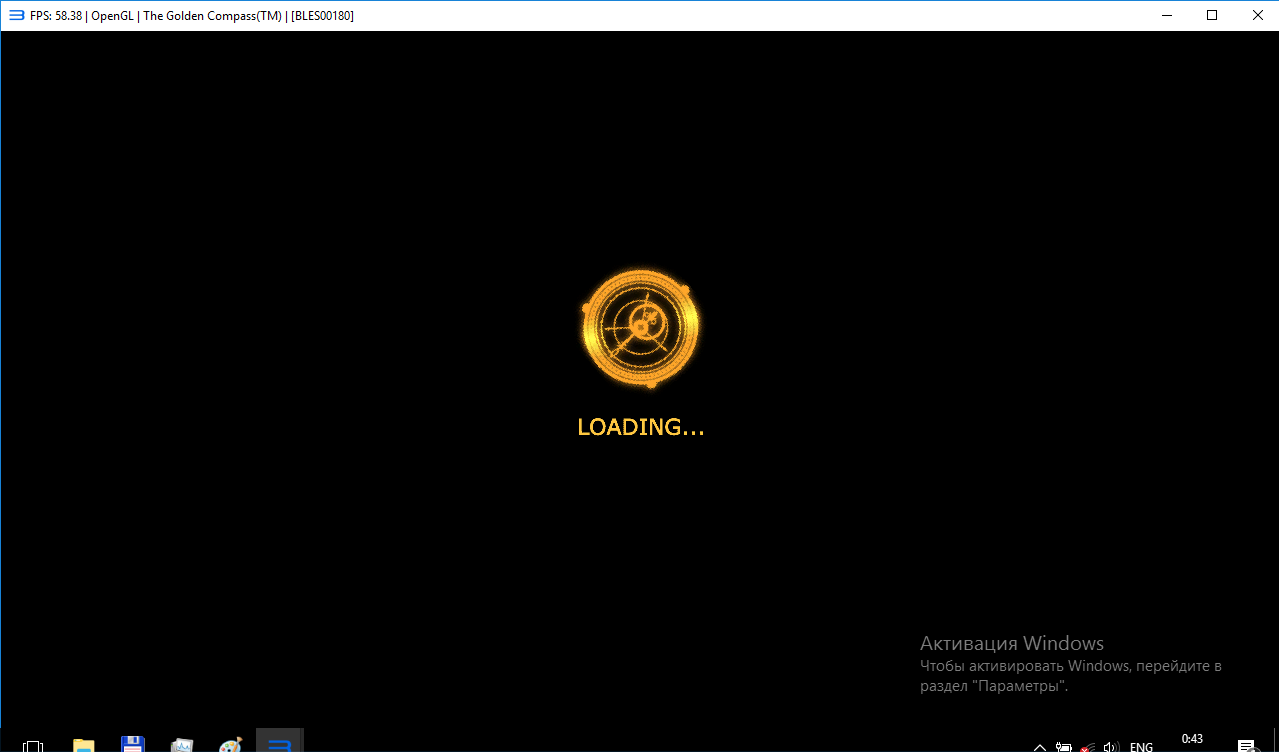Close the Golden Compass game window

coord(1256,15)
